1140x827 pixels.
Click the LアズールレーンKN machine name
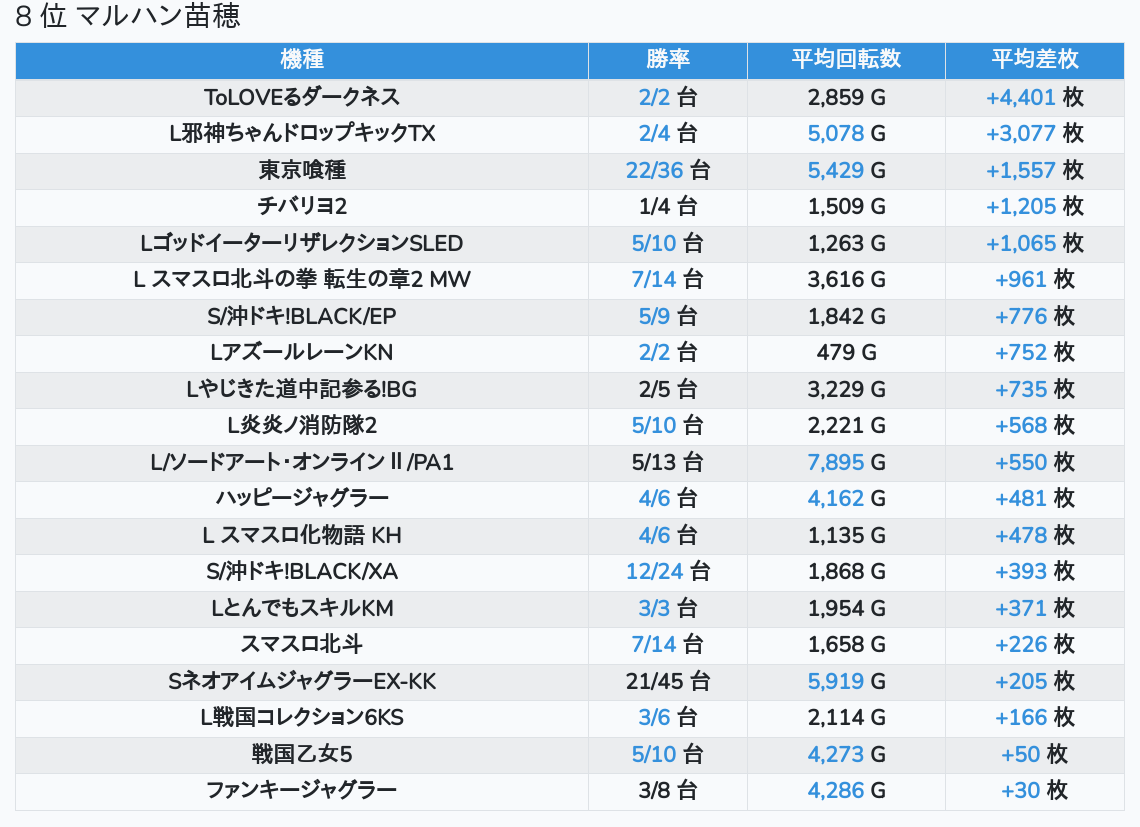tap(302, 353)
